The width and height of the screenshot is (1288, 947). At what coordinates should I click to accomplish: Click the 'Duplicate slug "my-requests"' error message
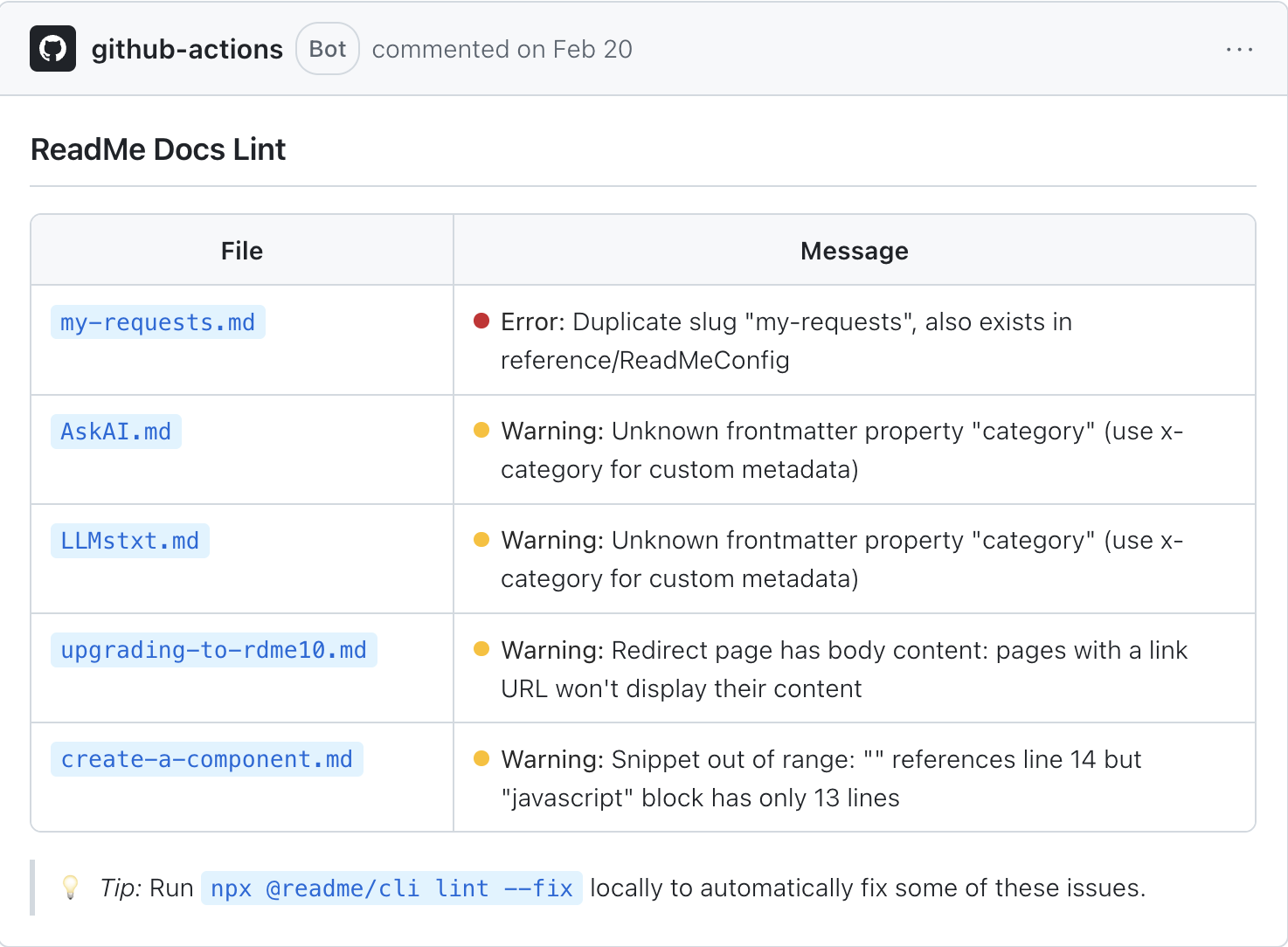coord(786,341)
